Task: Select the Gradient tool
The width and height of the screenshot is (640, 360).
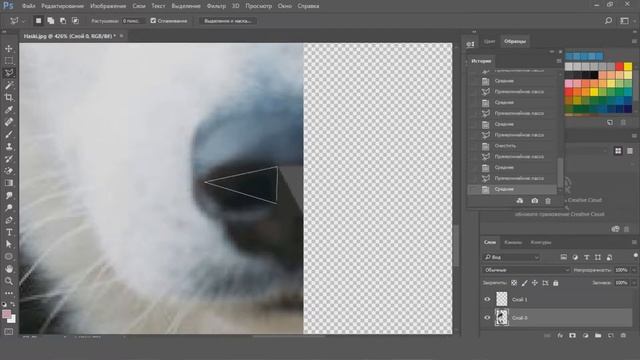Action: 9,183
